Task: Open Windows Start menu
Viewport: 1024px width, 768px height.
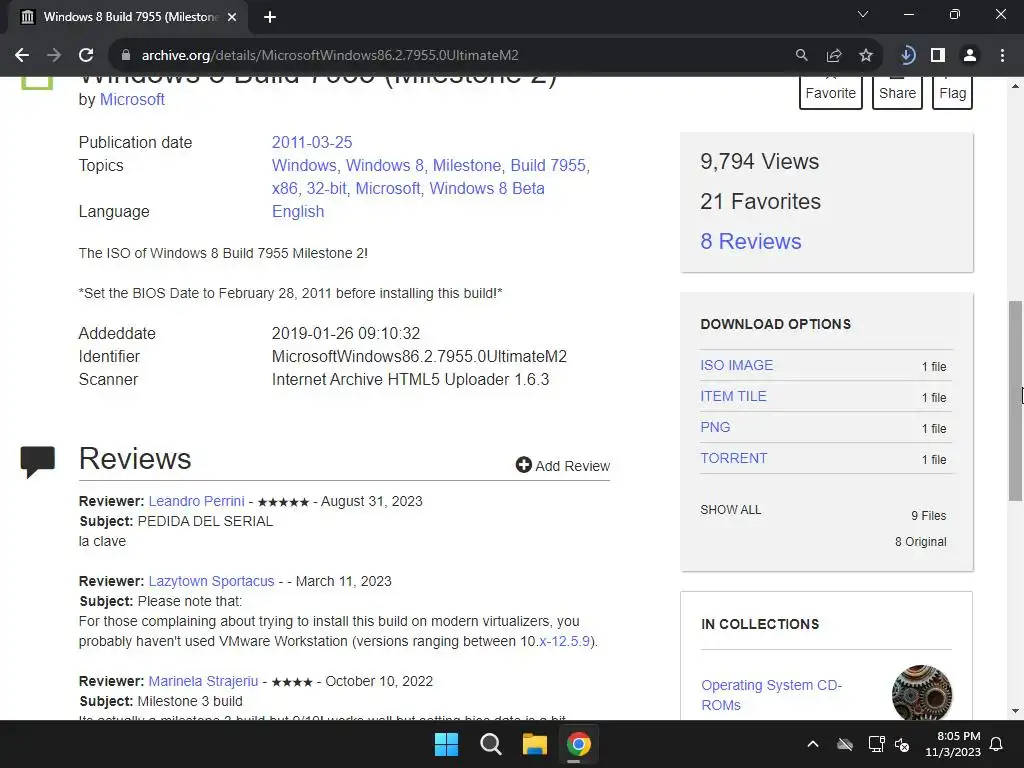Action: (x=447, y=744)
